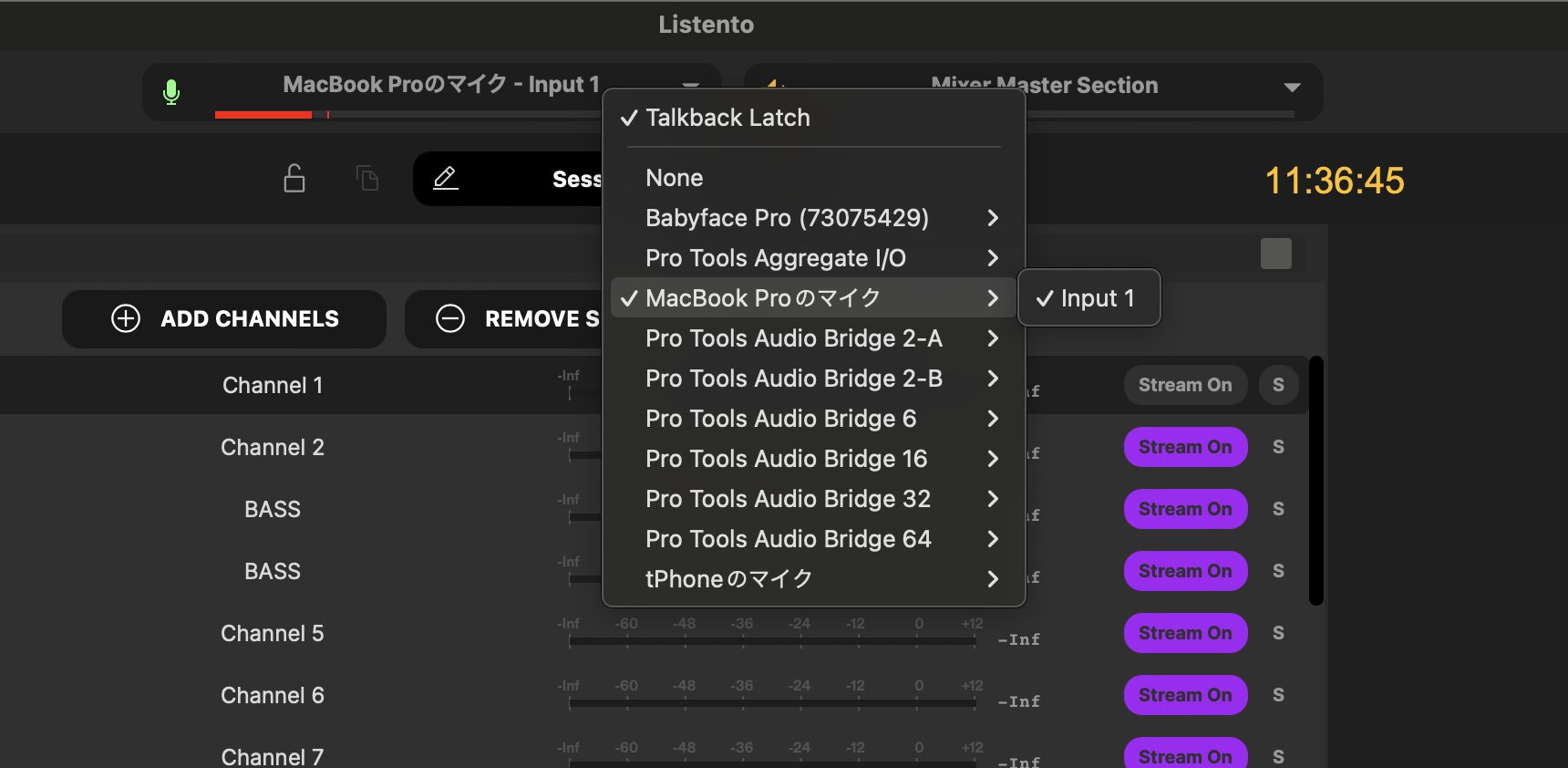Image resolution: width=1568 pixels, height=768 pixels.
Task: Click the channel list vertical scrollbar
Action: (1315, 481)
